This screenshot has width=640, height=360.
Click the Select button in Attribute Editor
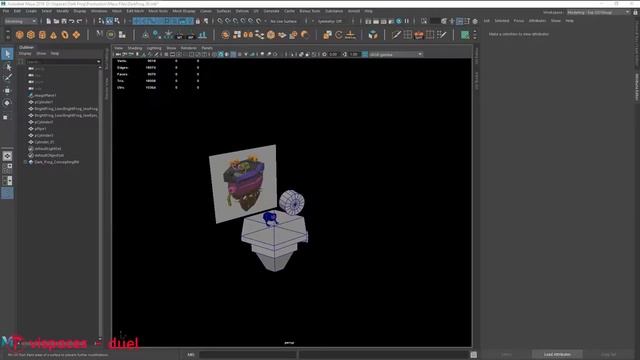506,354
